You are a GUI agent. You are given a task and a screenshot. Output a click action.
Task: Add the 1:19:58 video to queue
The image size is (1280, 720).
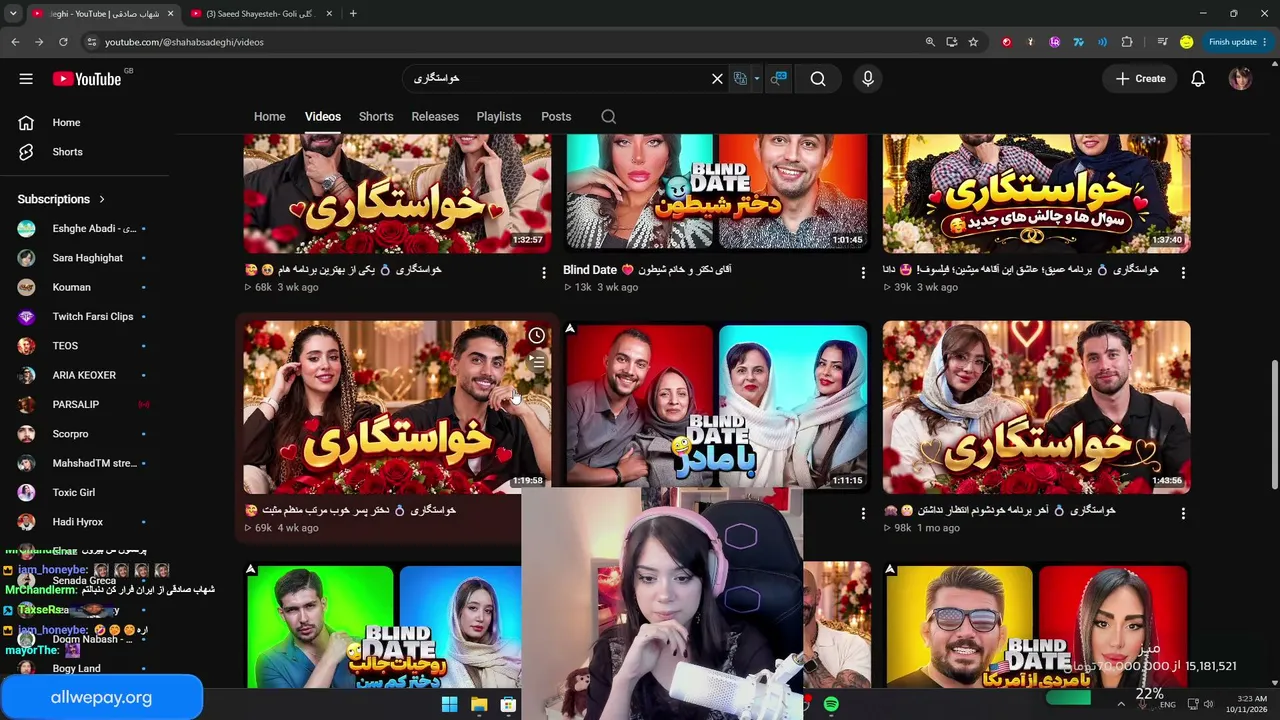pyautogui.click(x=537, y=362)
